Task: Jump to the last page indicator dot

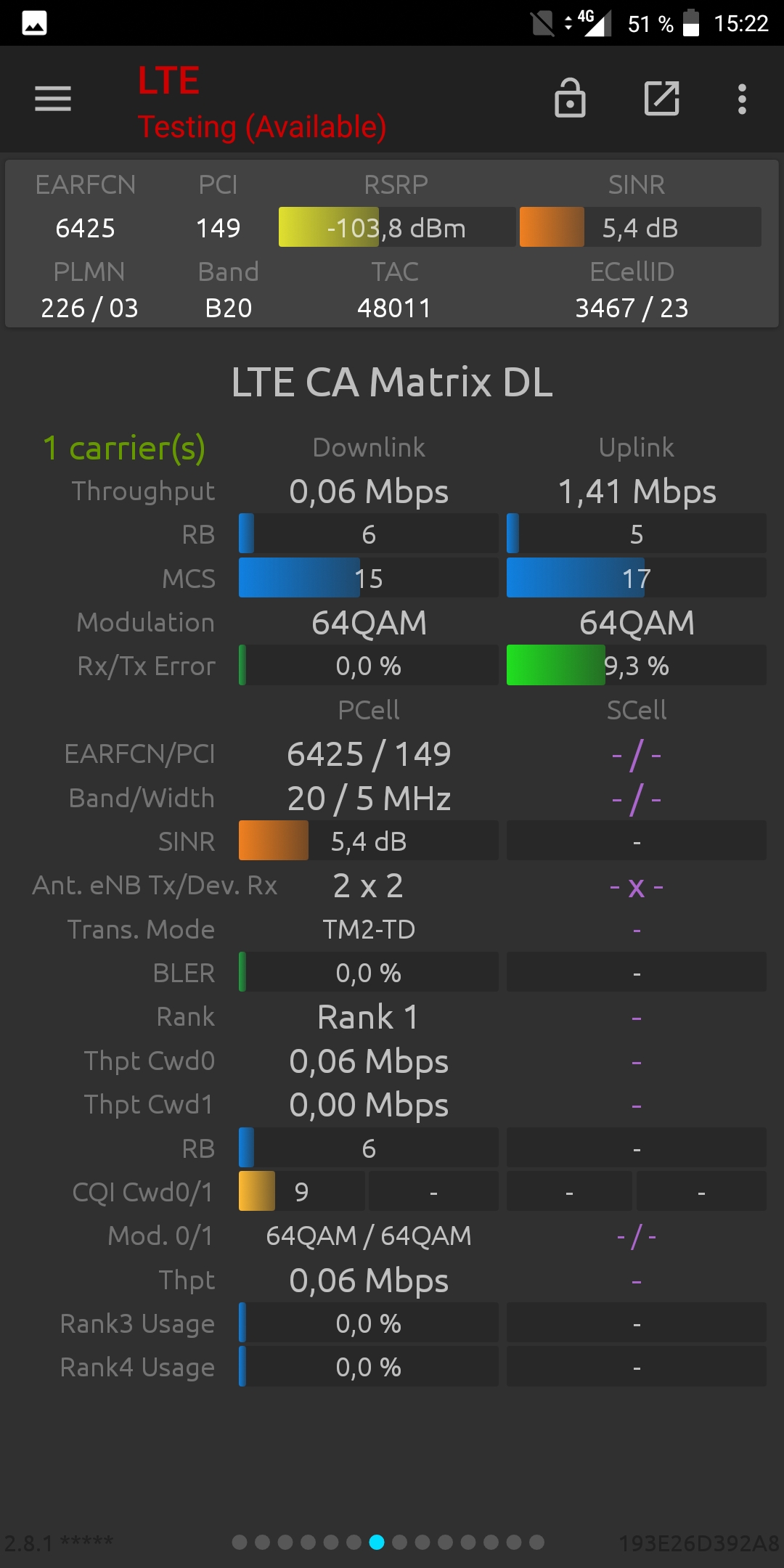Action: point(536,1542)
